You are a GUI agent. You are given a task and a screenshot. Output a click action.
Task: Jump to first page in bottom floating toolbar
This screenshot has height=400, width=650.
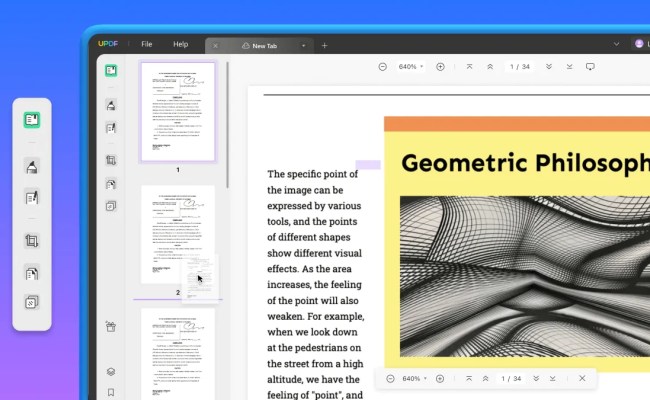coord(469,378)
